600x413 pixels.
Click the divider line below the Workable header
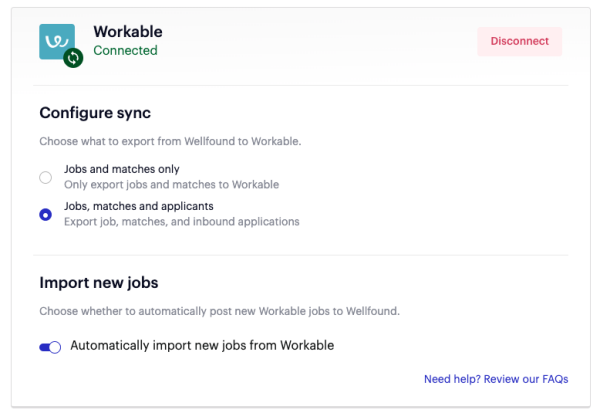(301, 85)
